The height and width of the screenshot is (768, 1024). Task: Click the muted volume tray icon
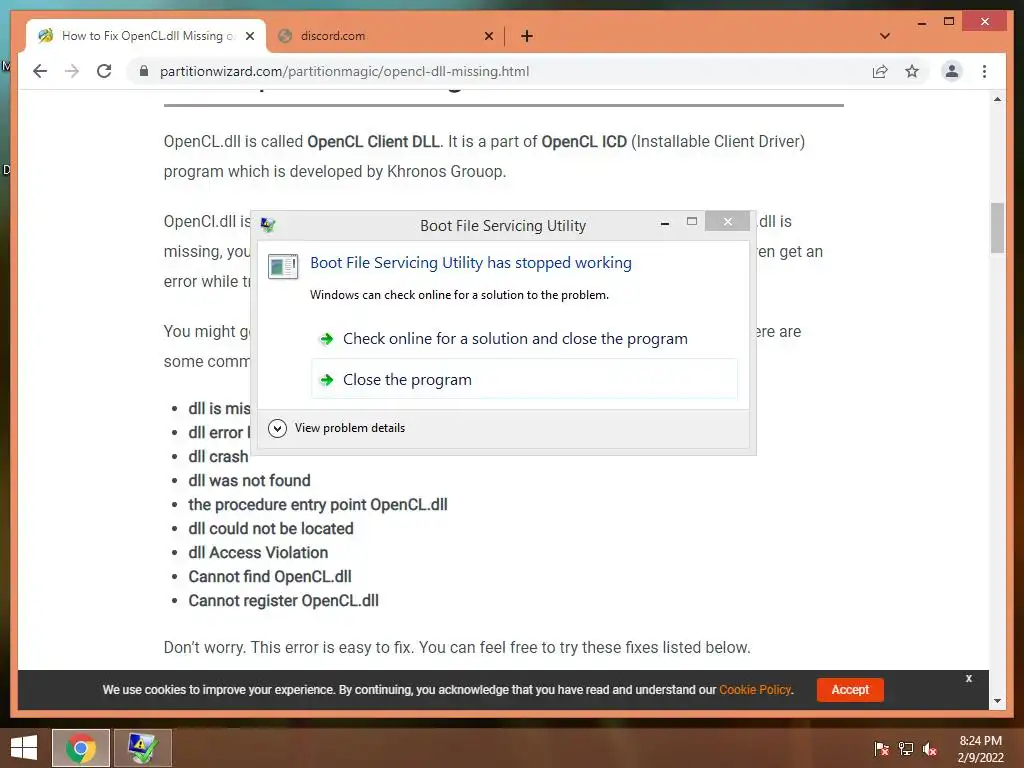[x=930, y=748]
